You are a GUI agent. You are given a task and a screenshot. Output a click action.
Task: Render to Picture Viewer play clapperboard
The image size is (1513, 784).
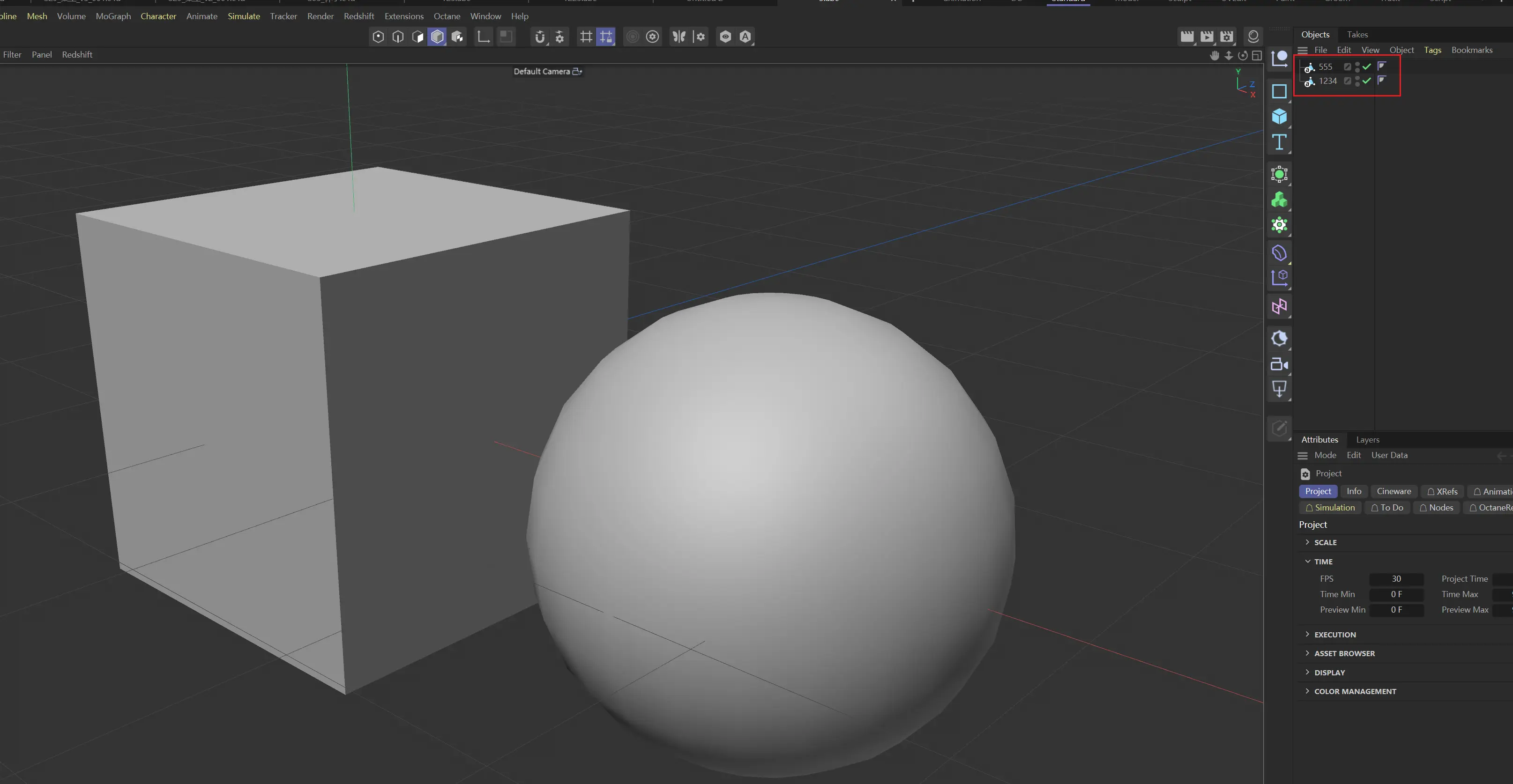coord(1207,37)
